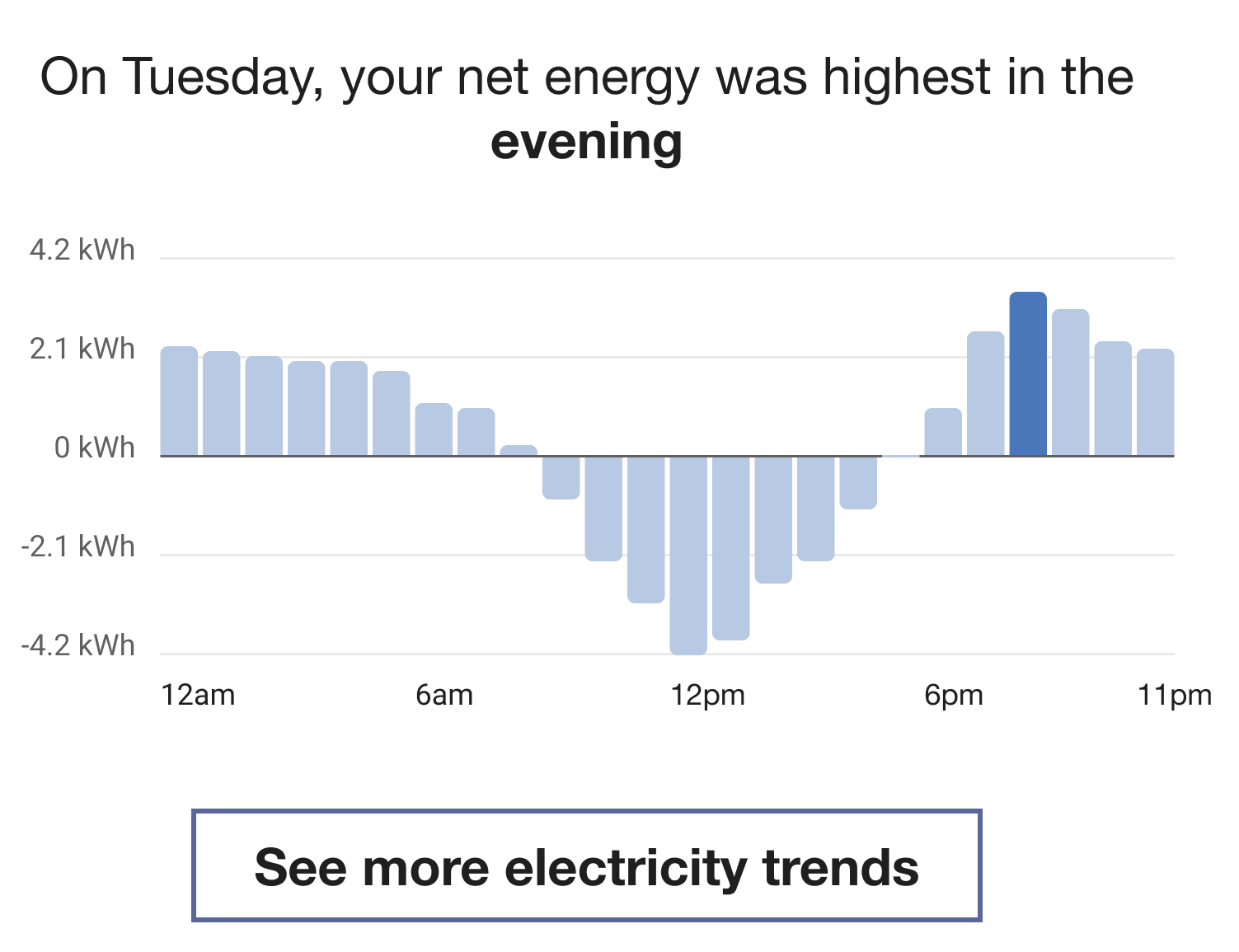Screen dimensions: 1239x952
Task: Click the 0 kWh axis label
Action: tap(91, 448)
